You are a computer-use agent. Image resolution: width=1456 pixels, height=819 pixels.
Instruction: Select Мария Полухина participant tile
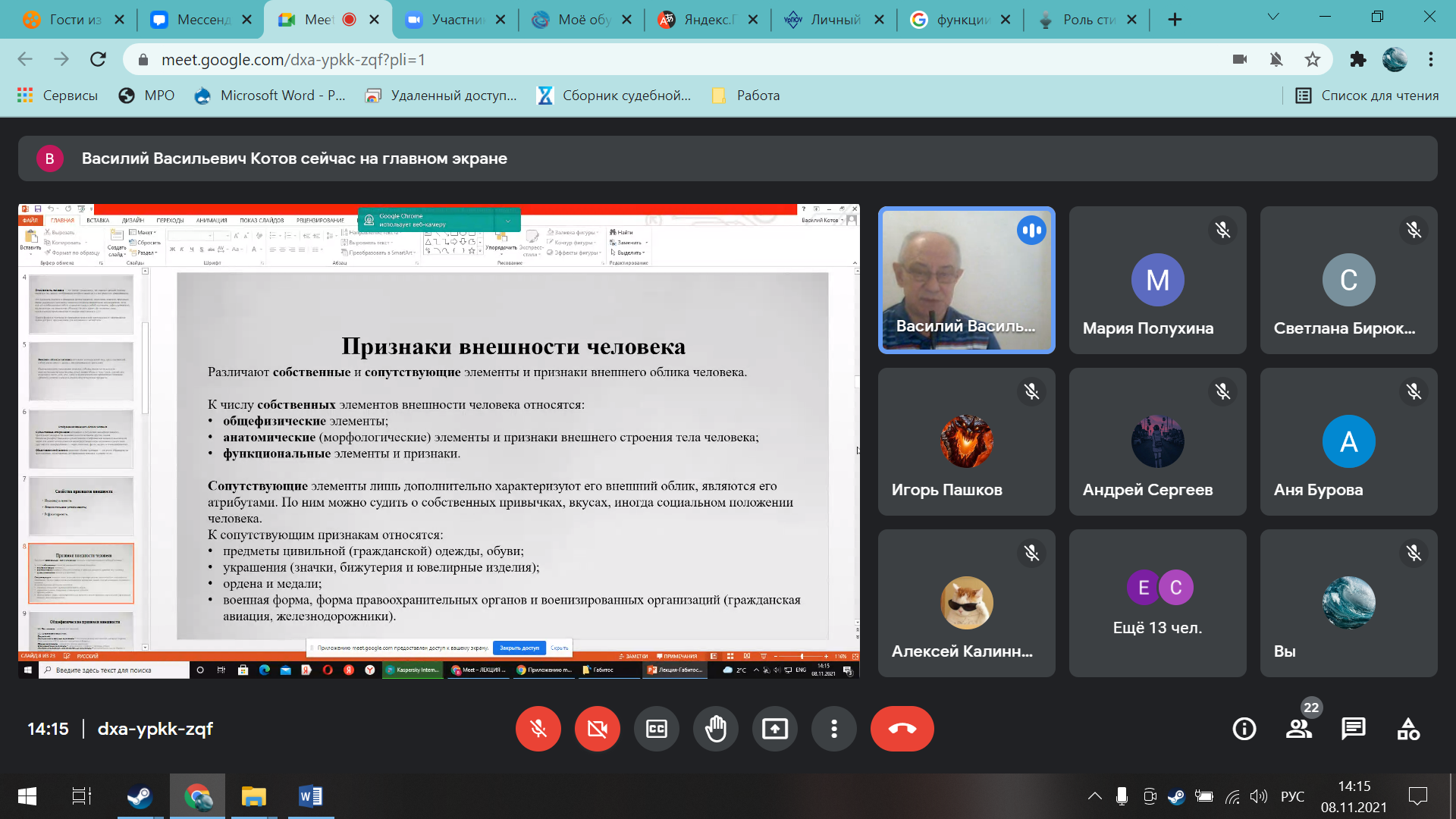pos(1158,280)
